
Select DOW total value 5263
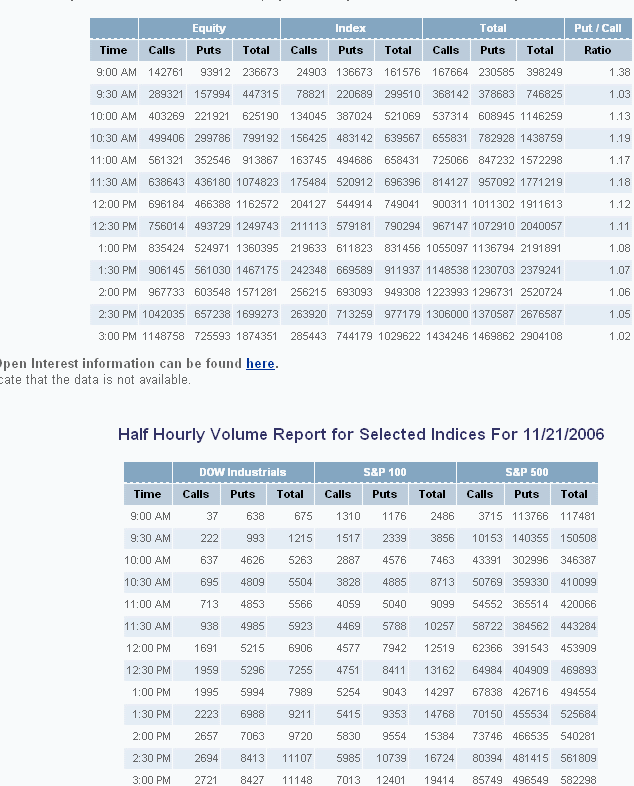(300, 560)
